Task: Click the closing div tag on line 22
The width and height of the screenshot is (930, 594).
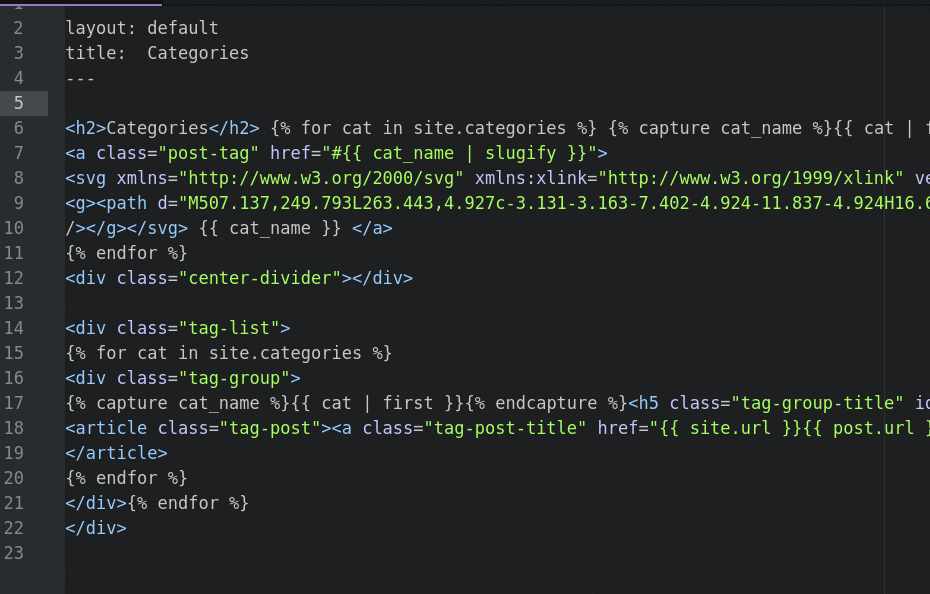Action: pos(96,528)
